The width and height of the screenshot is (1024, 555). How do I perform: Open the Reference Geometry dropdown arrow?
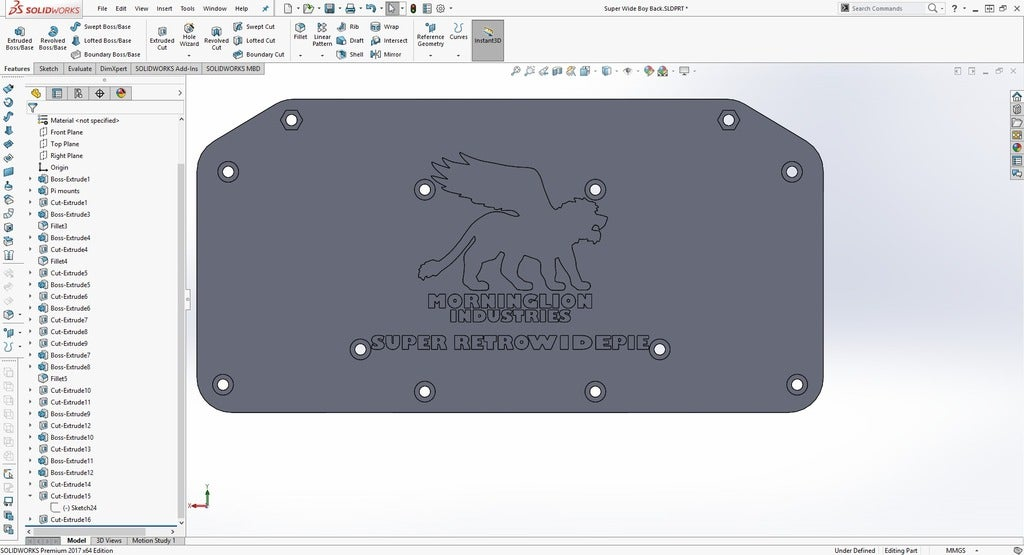[430, 56]
